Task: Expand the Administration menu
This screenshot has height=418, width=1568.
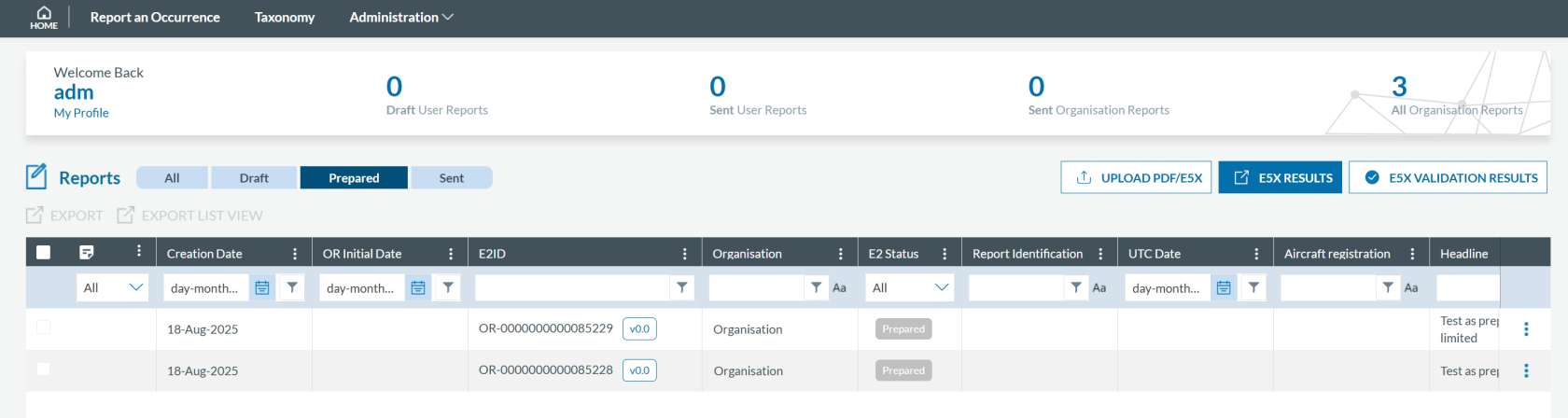Action: 400,18
